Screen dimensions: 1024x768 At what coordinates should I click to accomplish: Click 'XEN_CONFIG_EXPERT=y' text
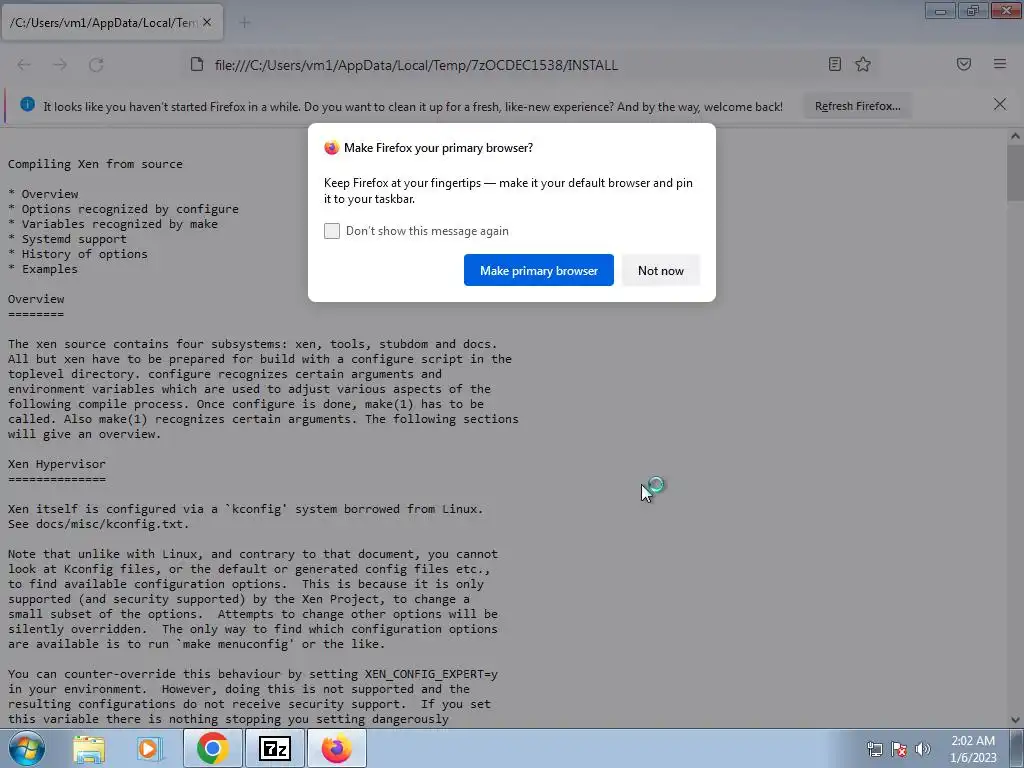click(431, 674)
